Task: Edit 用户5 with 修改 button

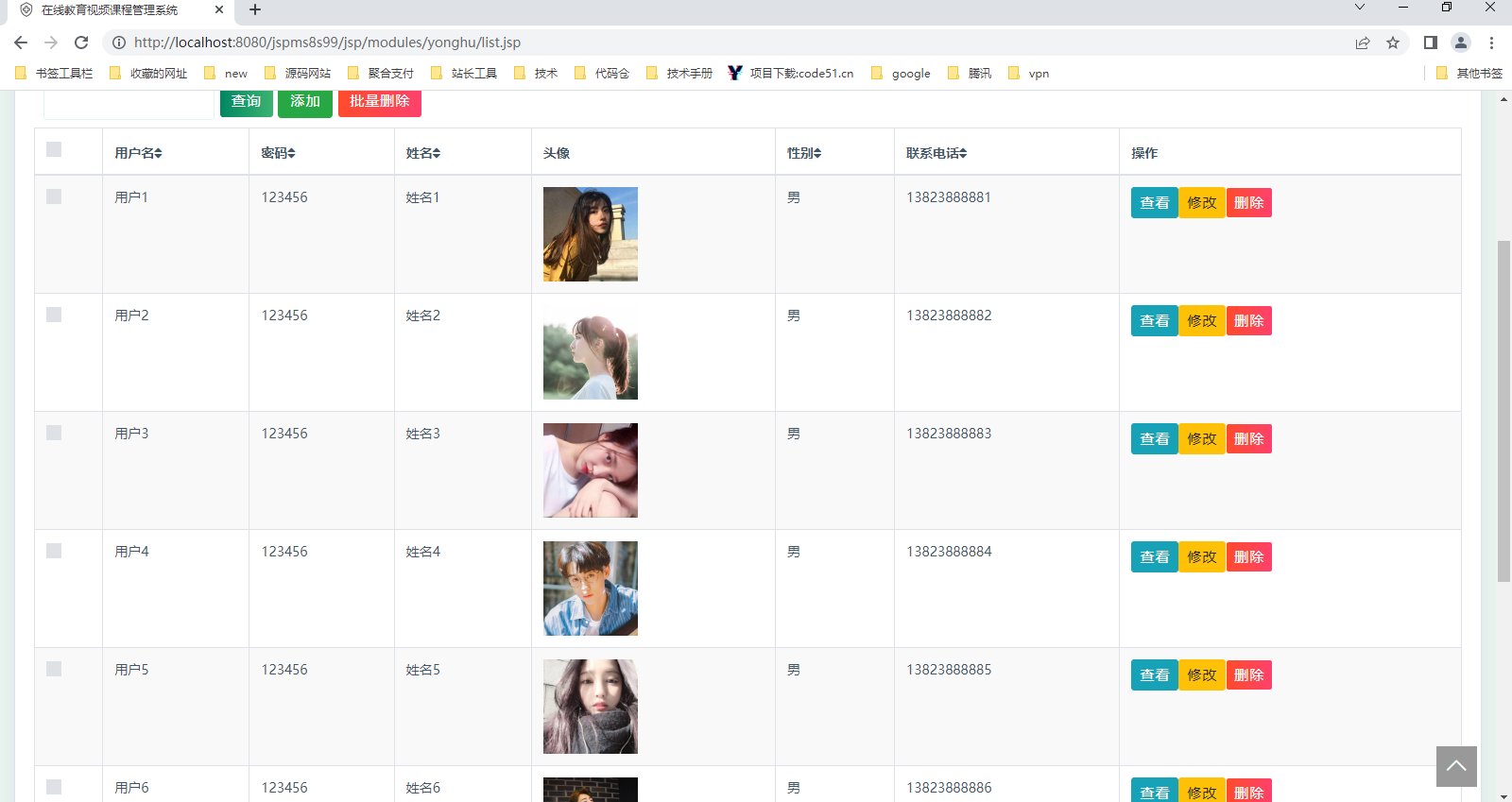Action: click(x=1202, y=675)
